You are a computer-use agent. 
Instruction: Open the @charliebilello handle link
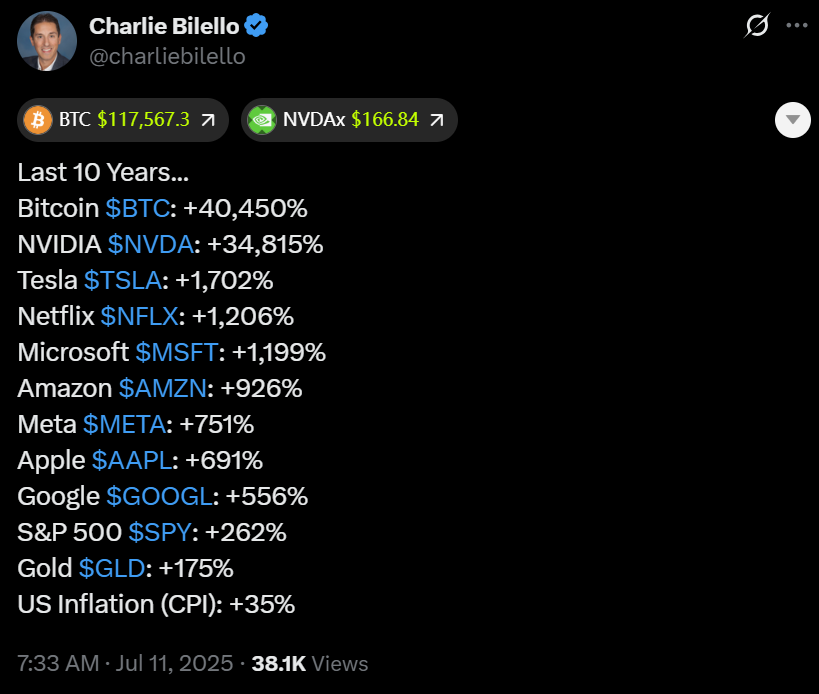(167, 56)
